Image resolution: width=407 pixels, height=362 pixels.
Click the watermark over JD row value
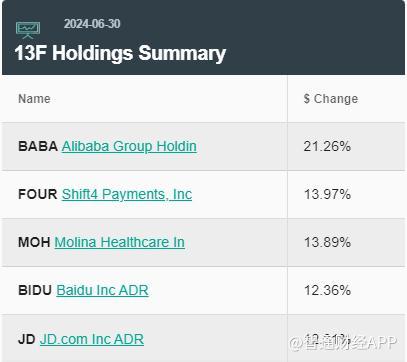coord(343,342)
